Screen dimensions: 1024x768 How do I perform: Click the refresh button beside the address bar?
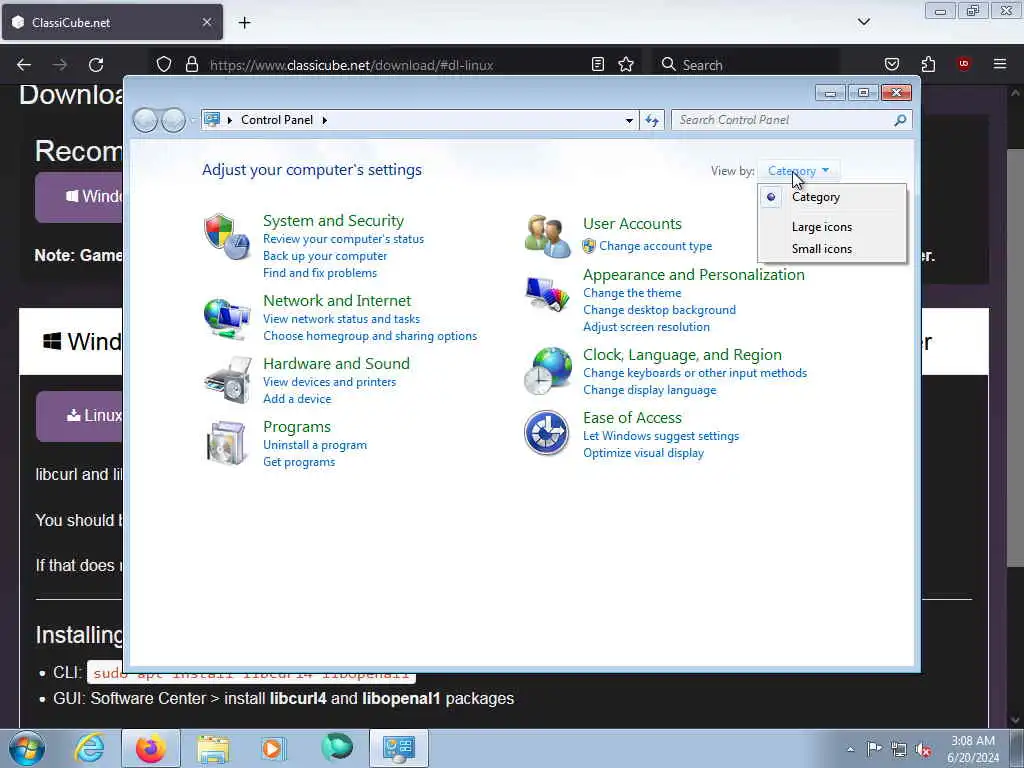[x=652, y=120]
